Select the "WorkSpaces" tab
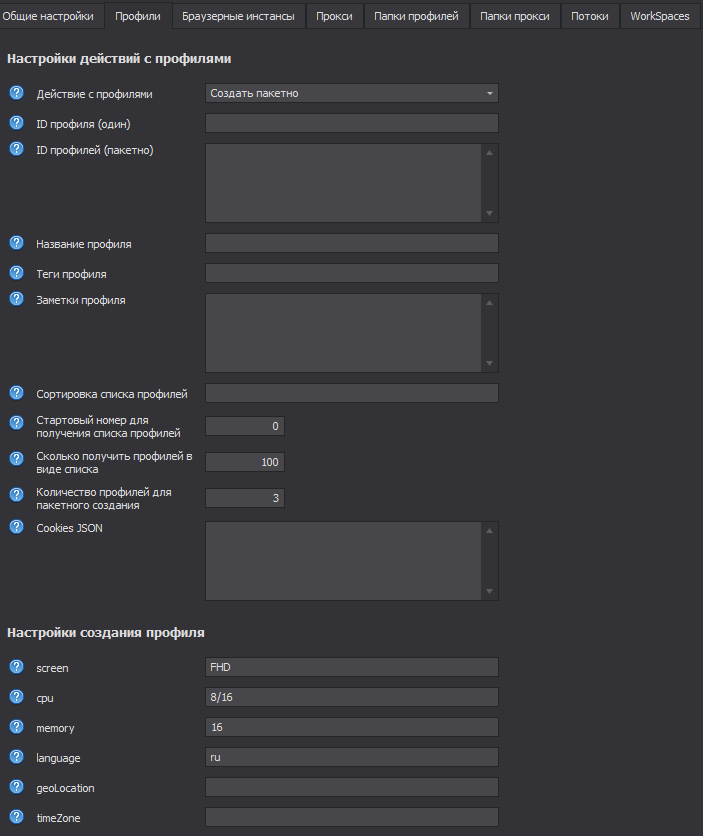703x836 pixels. 659,16
